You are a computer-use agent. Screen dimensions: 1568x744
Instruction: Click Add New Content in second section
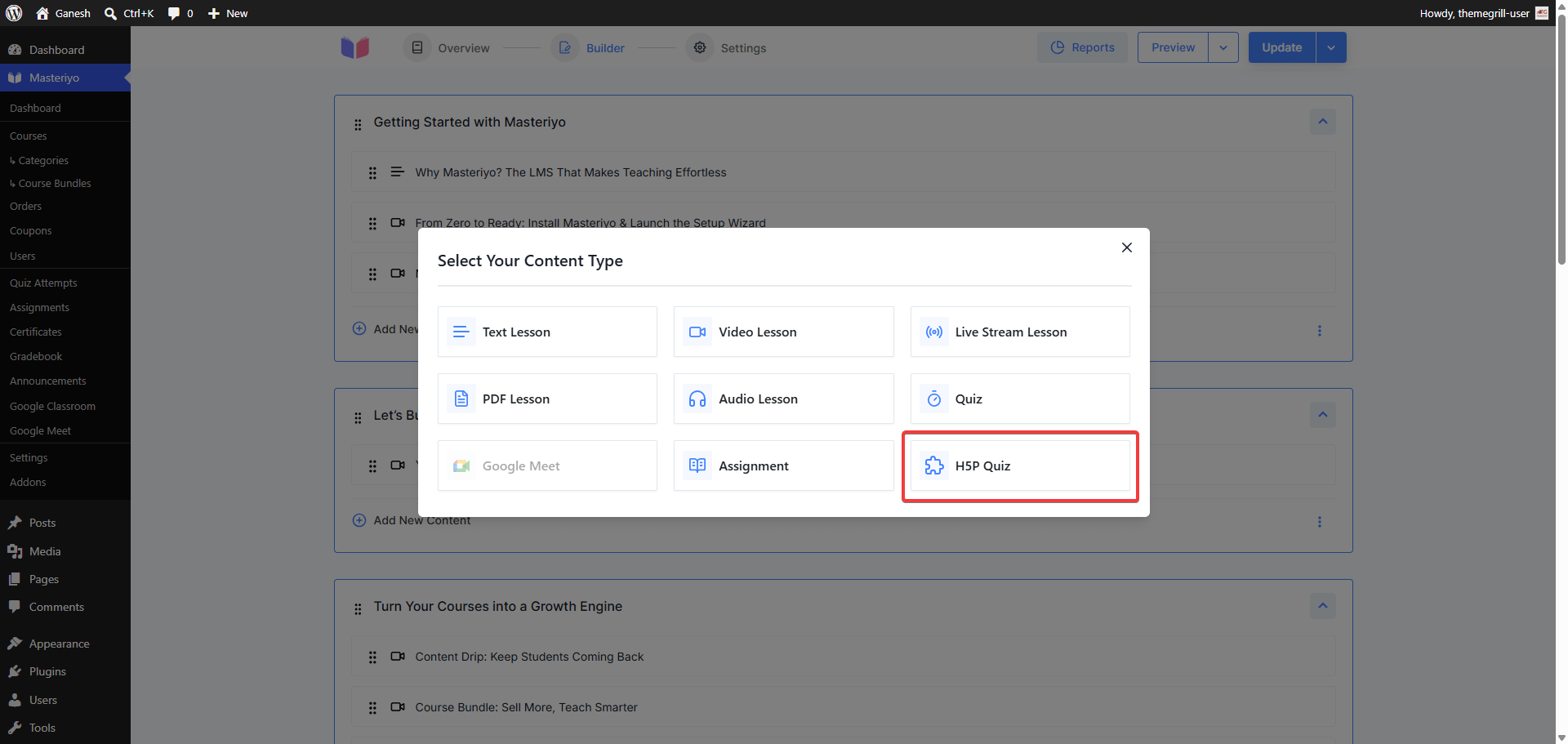point(412,520)
